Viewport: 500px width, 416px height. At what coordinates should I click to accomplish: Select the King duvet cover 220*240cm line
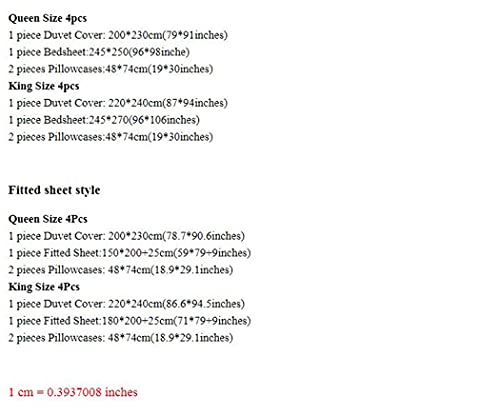coord(118,103)
